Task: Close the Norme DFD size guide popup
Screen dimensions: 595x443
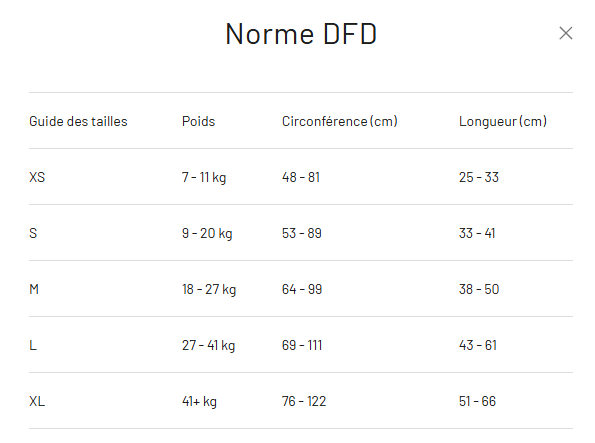Action: click(x=565, y=33)
